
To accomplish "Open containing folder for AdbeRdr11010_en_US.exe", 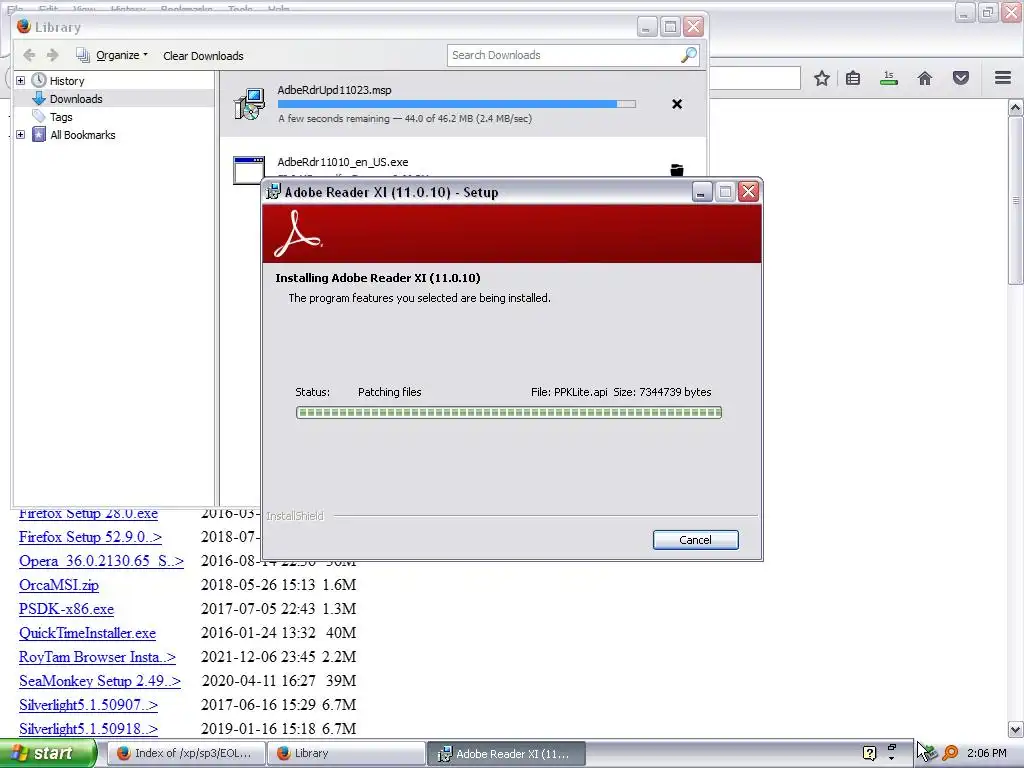I will (677, 170).
